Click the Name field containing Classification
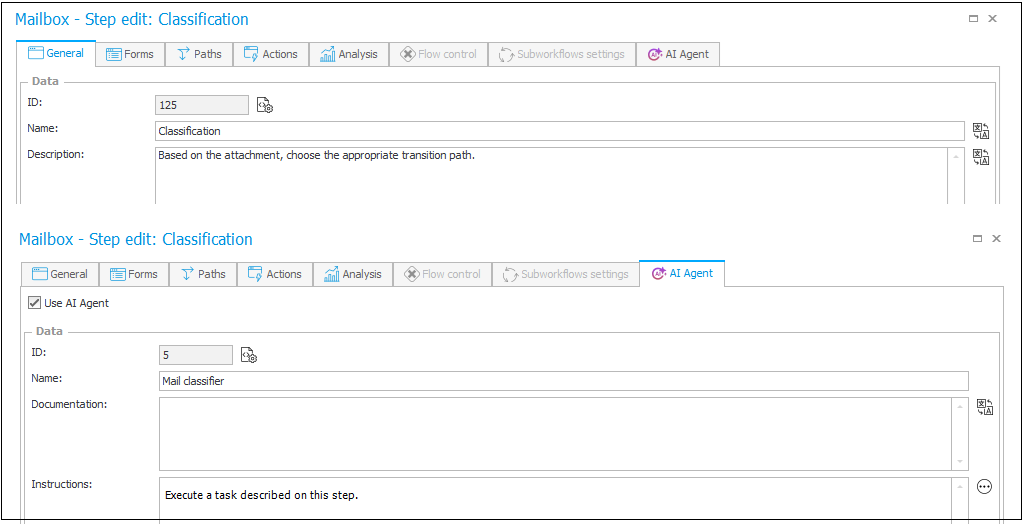This screenshot has height=524, width=1026. coord(560,131)
